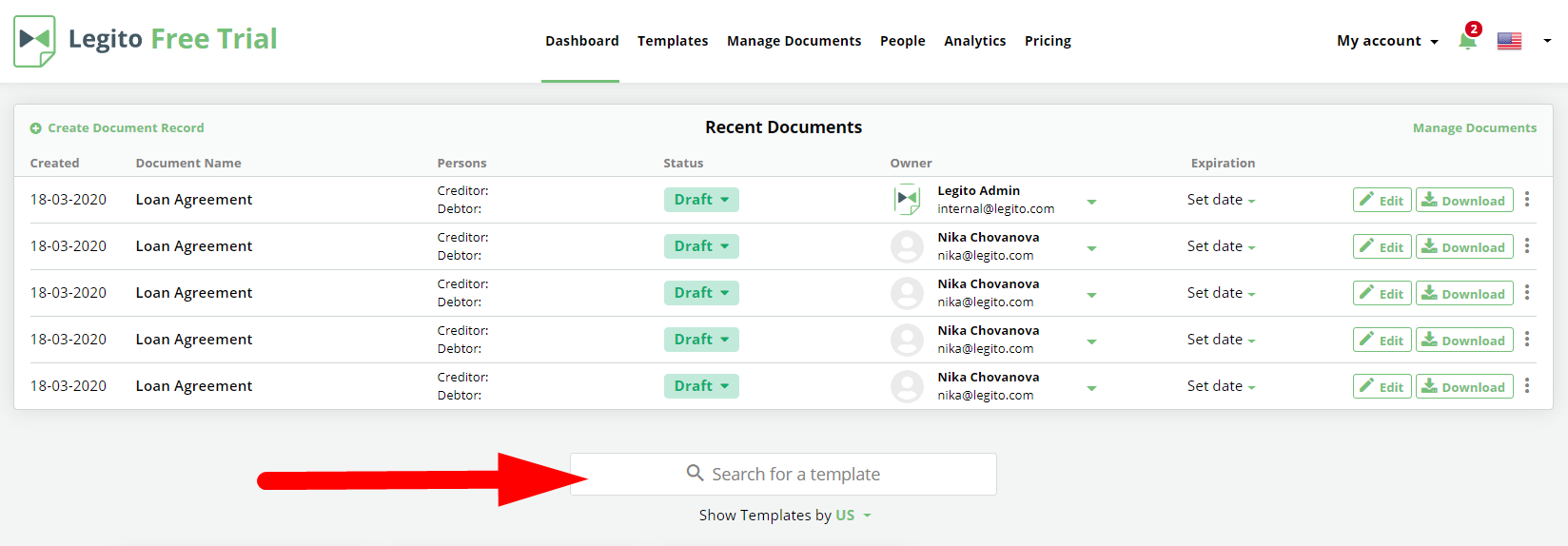Open first Loan Agreement document name

click(x=194, y=200)
